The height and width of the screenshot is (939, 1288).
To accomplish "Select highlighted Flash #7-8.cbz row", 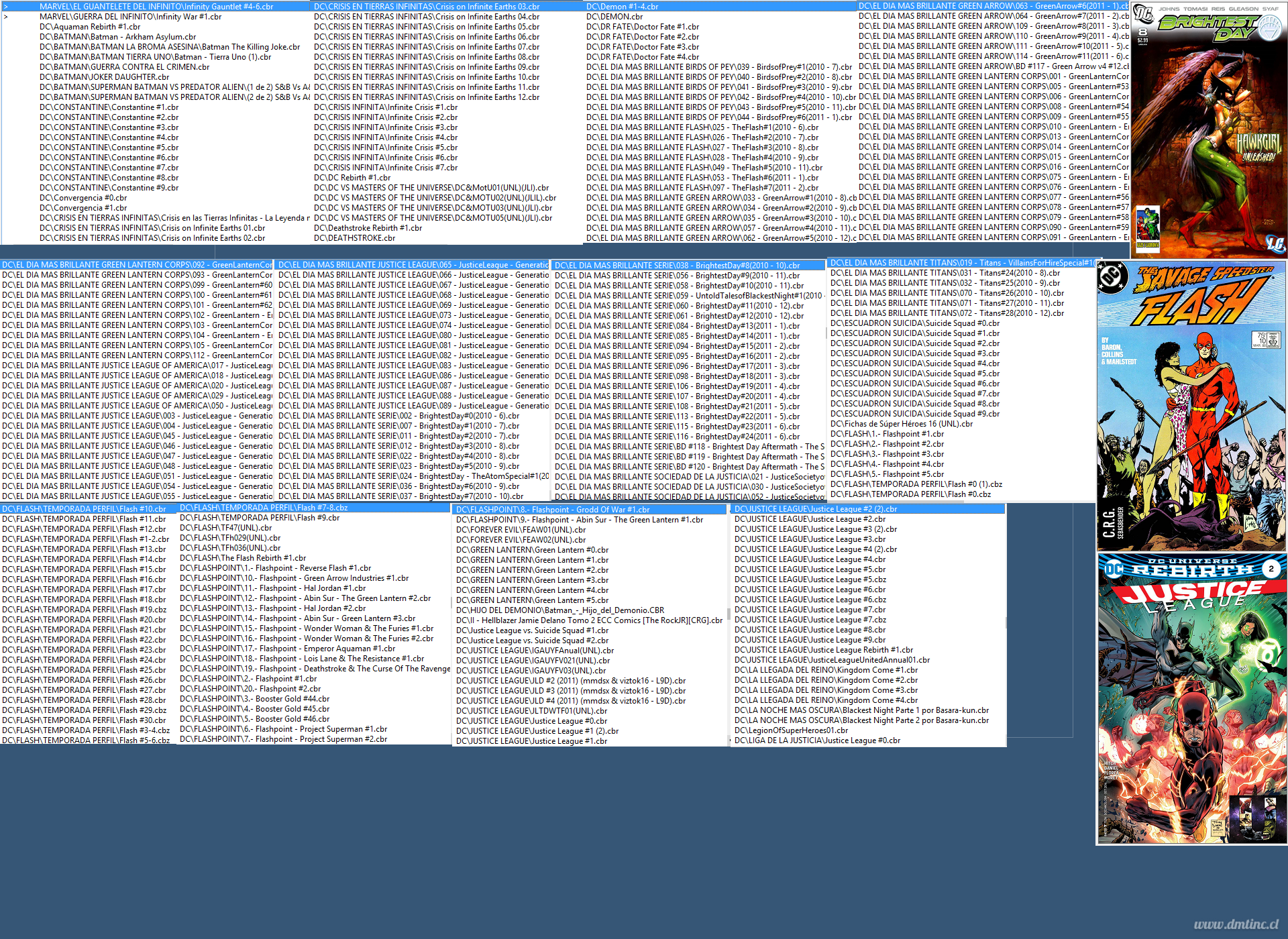I will tap(315, 508).
